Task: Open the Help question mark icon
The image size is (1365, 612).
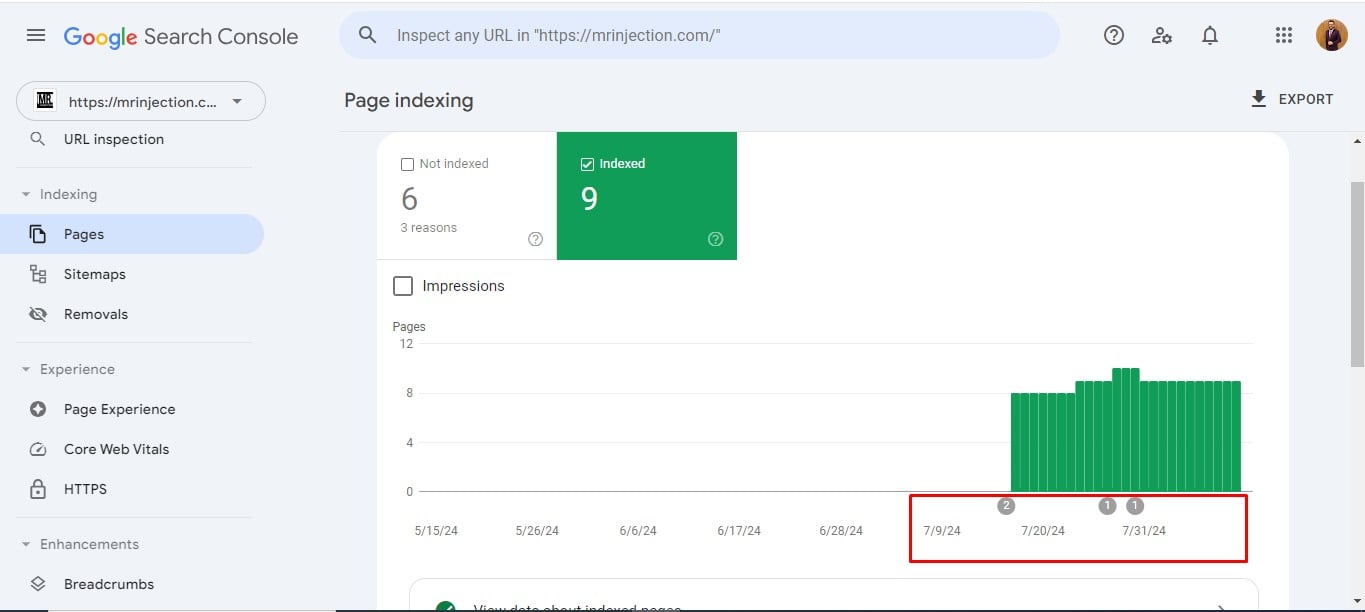Action: click(x=1114, y=36)
